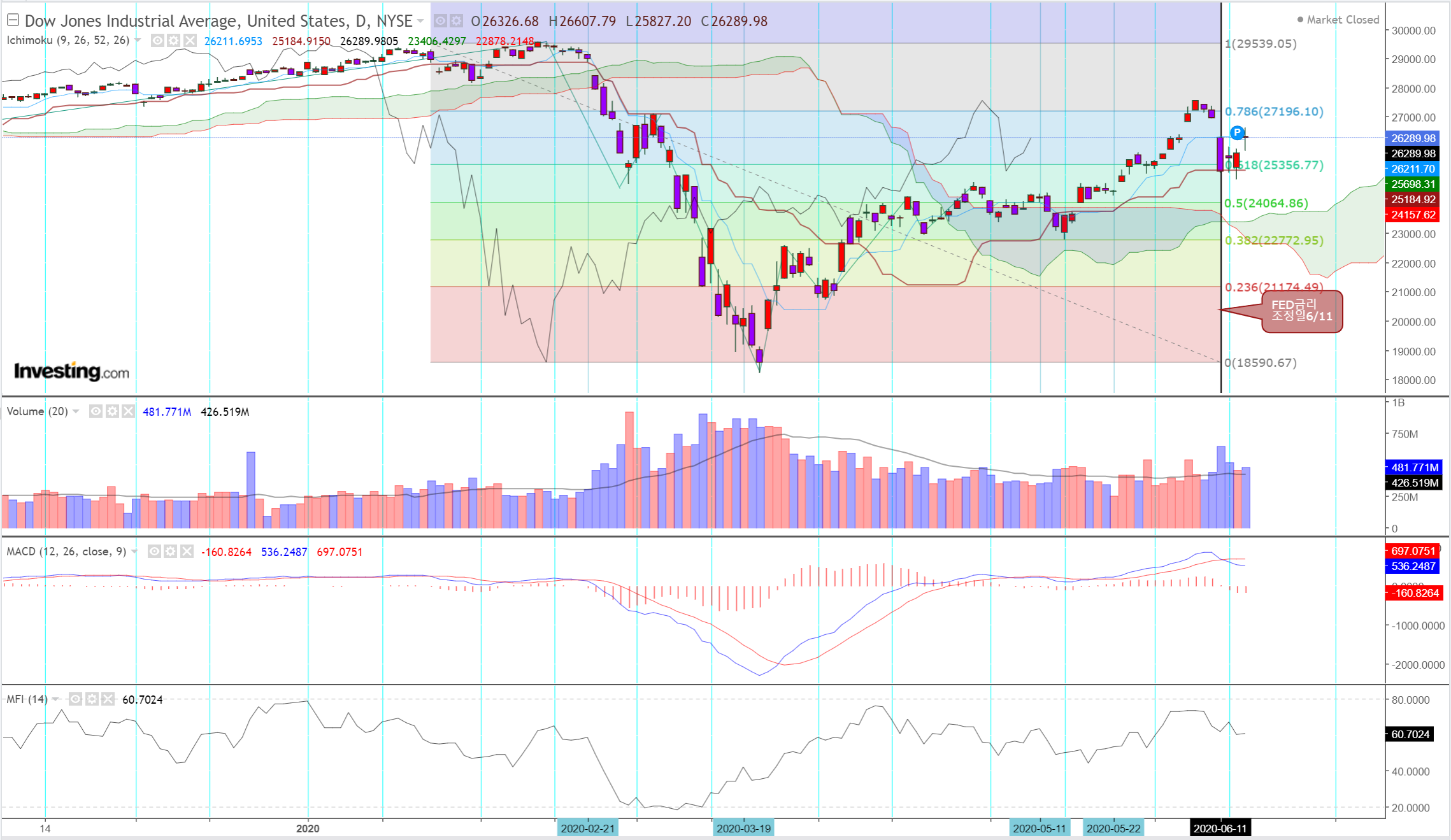Image resolution: width=1451 pixels, height=840 pixels.
Task: Click the 2020-03-19 date label on the time axis
Action: point(743,829)
